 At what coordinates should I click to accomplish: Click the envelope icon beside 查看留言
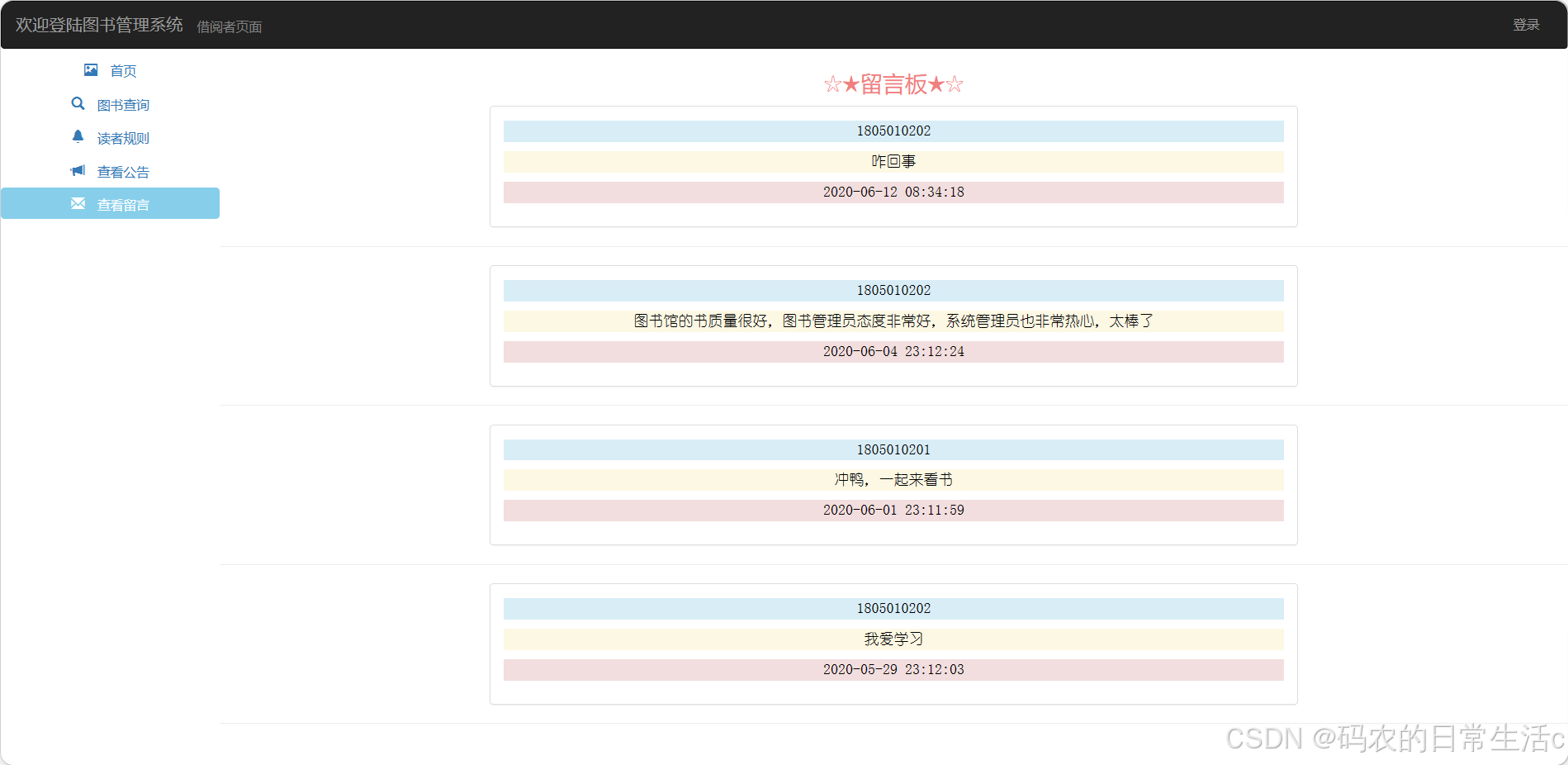(x=78, y=203)
